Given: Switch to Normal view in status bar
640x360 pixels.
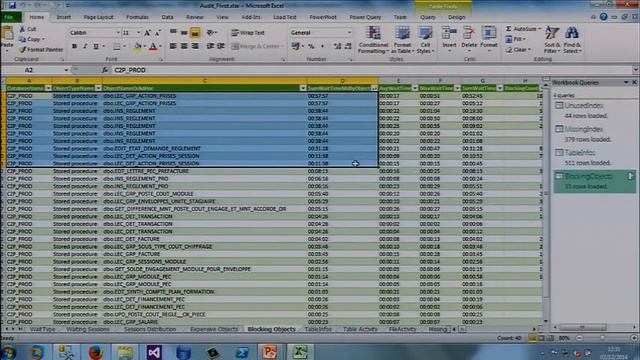Looking at the screenshot, I should pyautogui.click(x=532, y=338).
